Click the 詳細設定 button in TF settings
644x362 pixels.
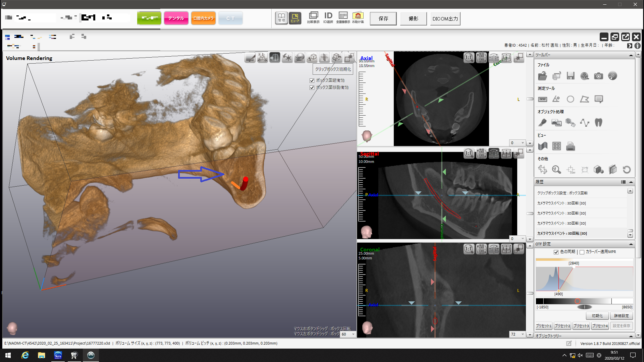(621, 316)
